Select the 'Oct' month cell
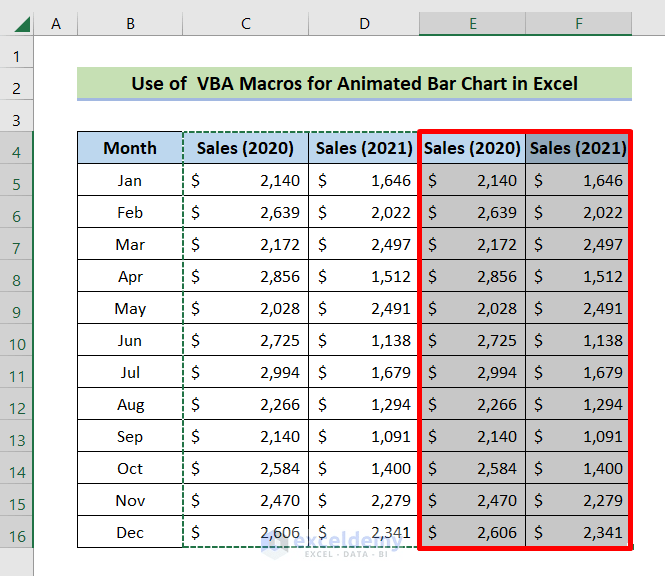The width and height of the screenshot is (665, 576). (130, 468)
